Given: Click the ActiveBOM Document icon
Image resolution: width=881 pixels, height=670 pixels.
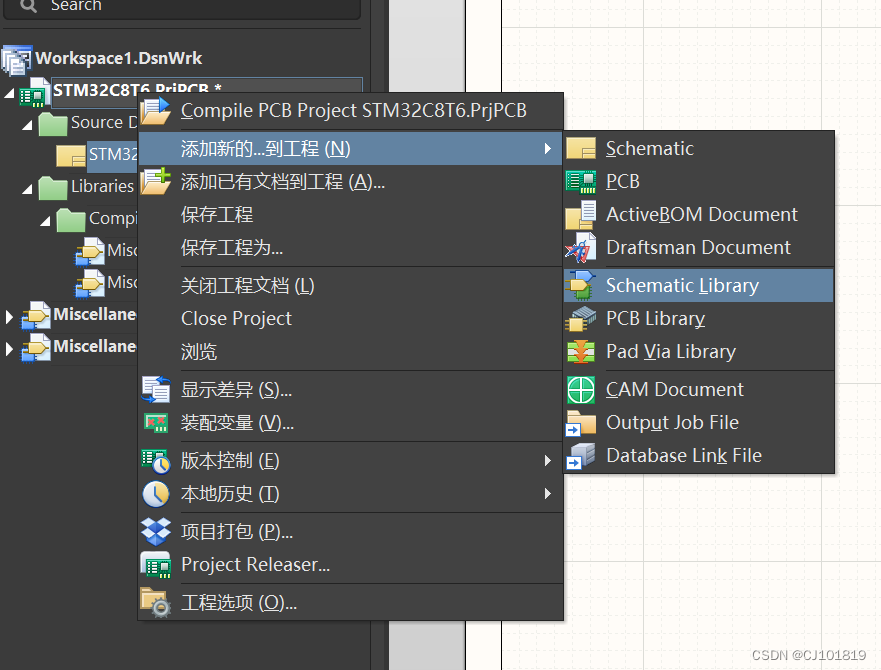Looking at the screenshot, I should pyautogui.click(x=581, y=215).
